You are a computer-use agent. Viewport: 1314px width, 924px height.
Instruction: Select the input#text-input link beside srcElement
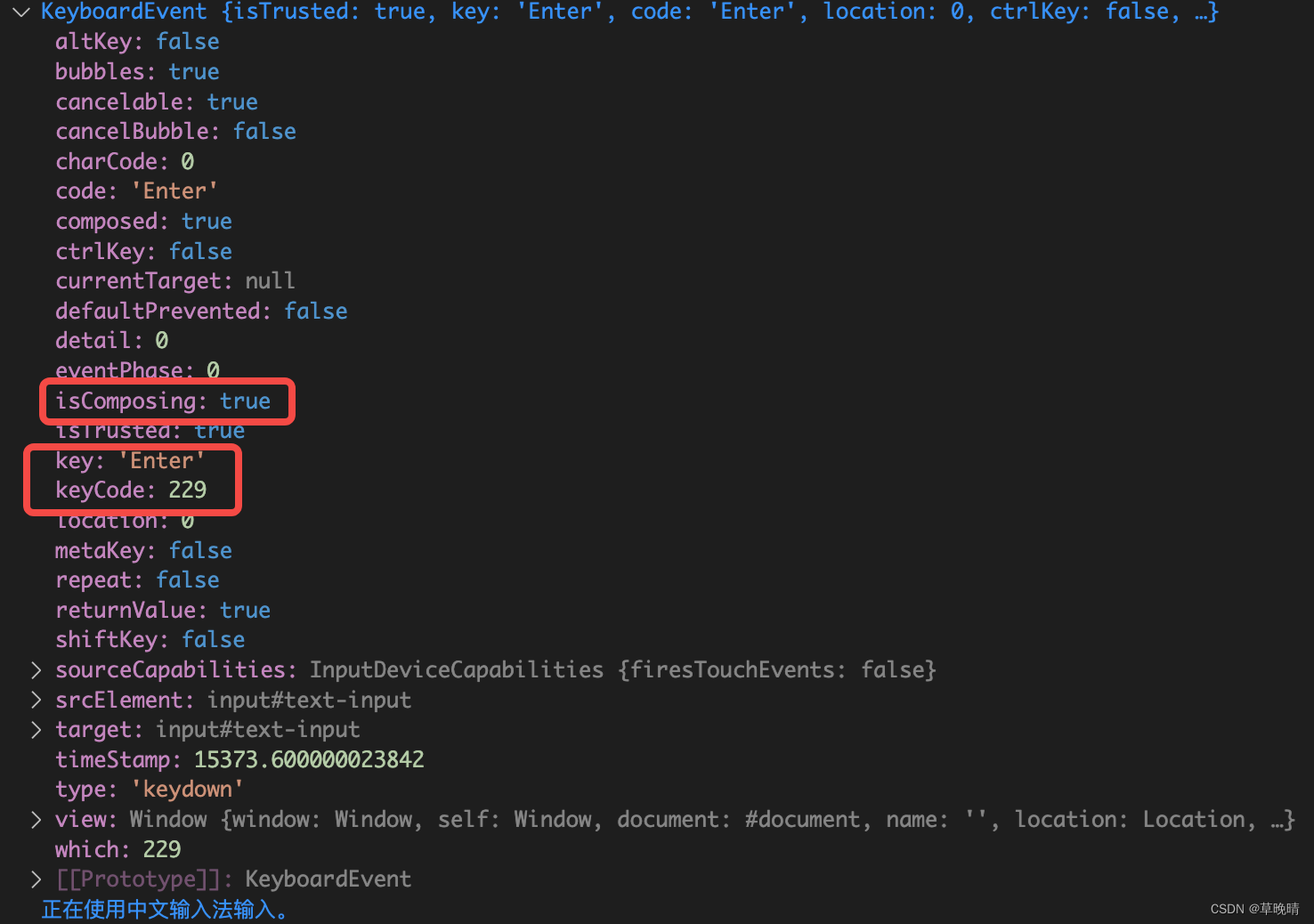[310, 700]
